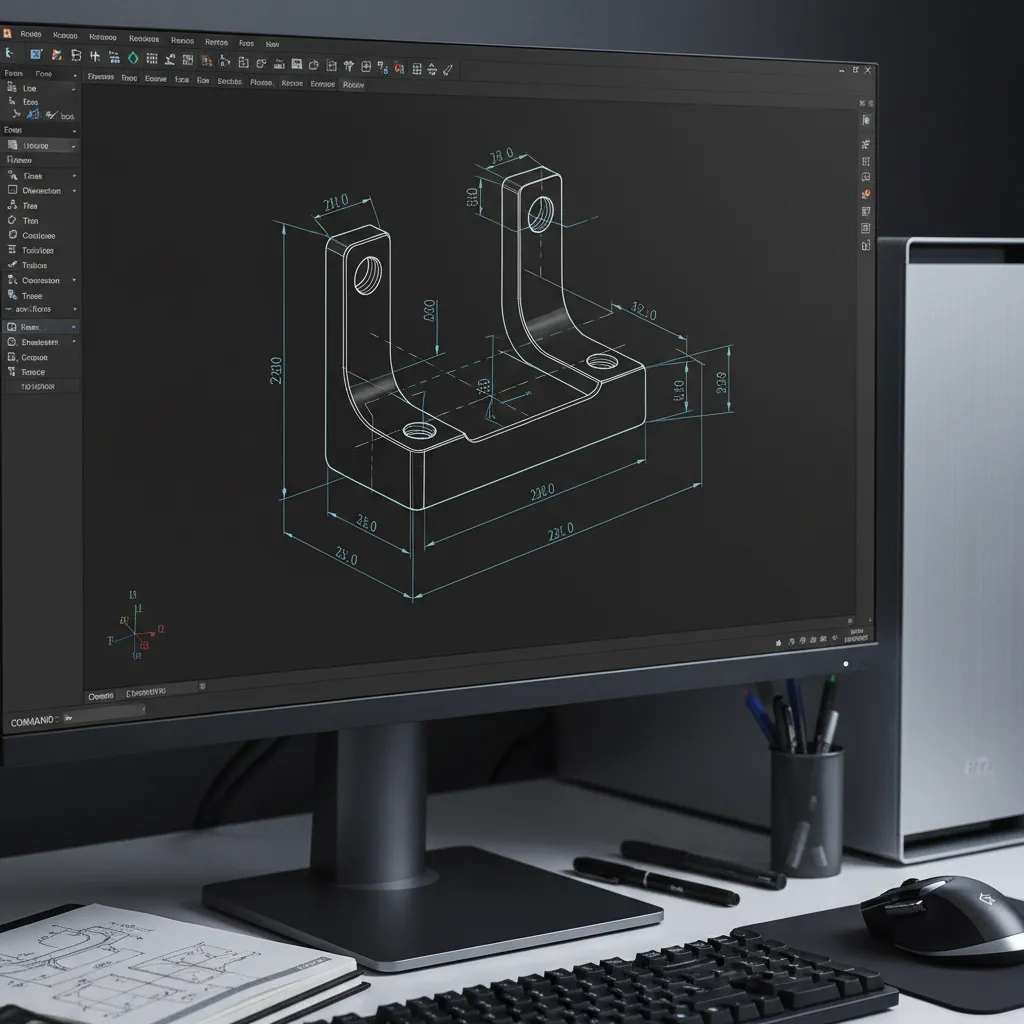This screenshot has height=1024, width=1024.
Task: Switch to the Sections ribbon tab
Action: coord(232,84)
